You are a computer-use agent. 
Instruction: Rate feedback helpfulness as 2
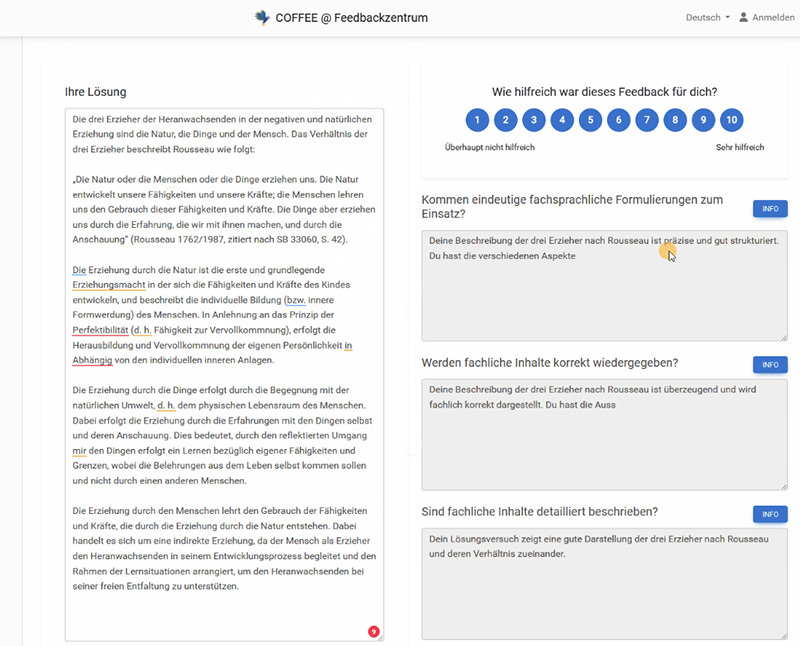click(506, 120)
